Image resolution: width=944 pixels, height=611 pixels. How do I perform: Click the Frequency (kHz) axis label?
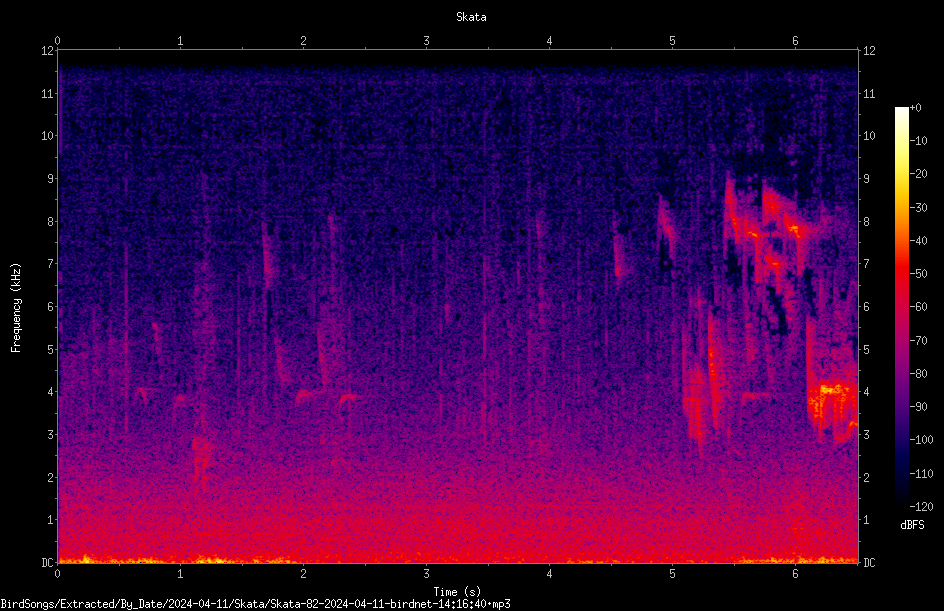click(16, 308)
